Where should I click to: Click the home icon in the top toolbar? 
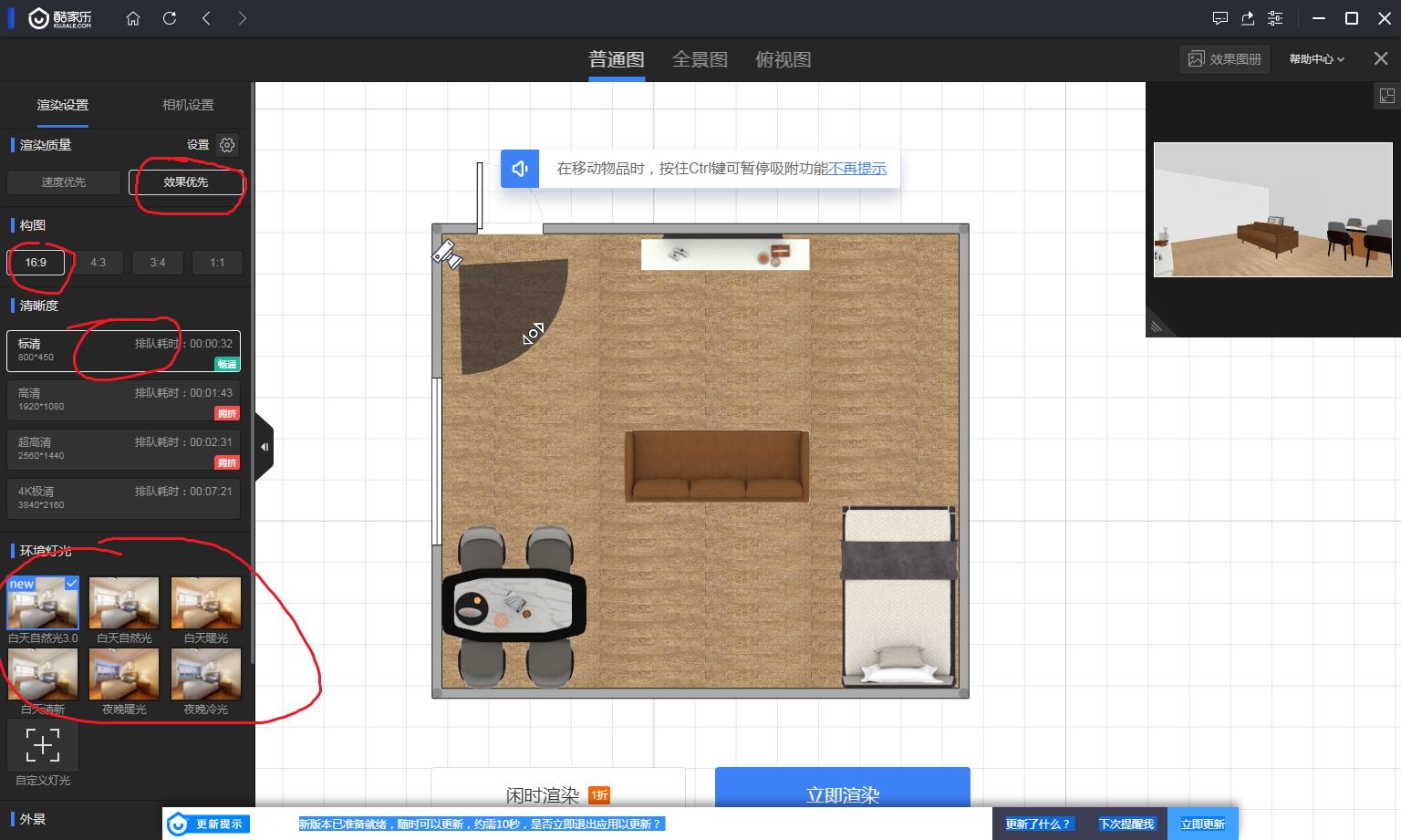[133, 18]
